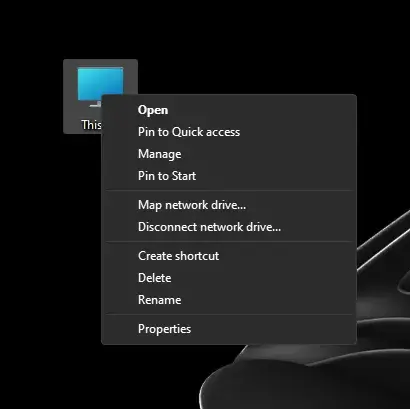Choose Delete from the context menu
Viewport: 410px width, 409px height.
229,278
